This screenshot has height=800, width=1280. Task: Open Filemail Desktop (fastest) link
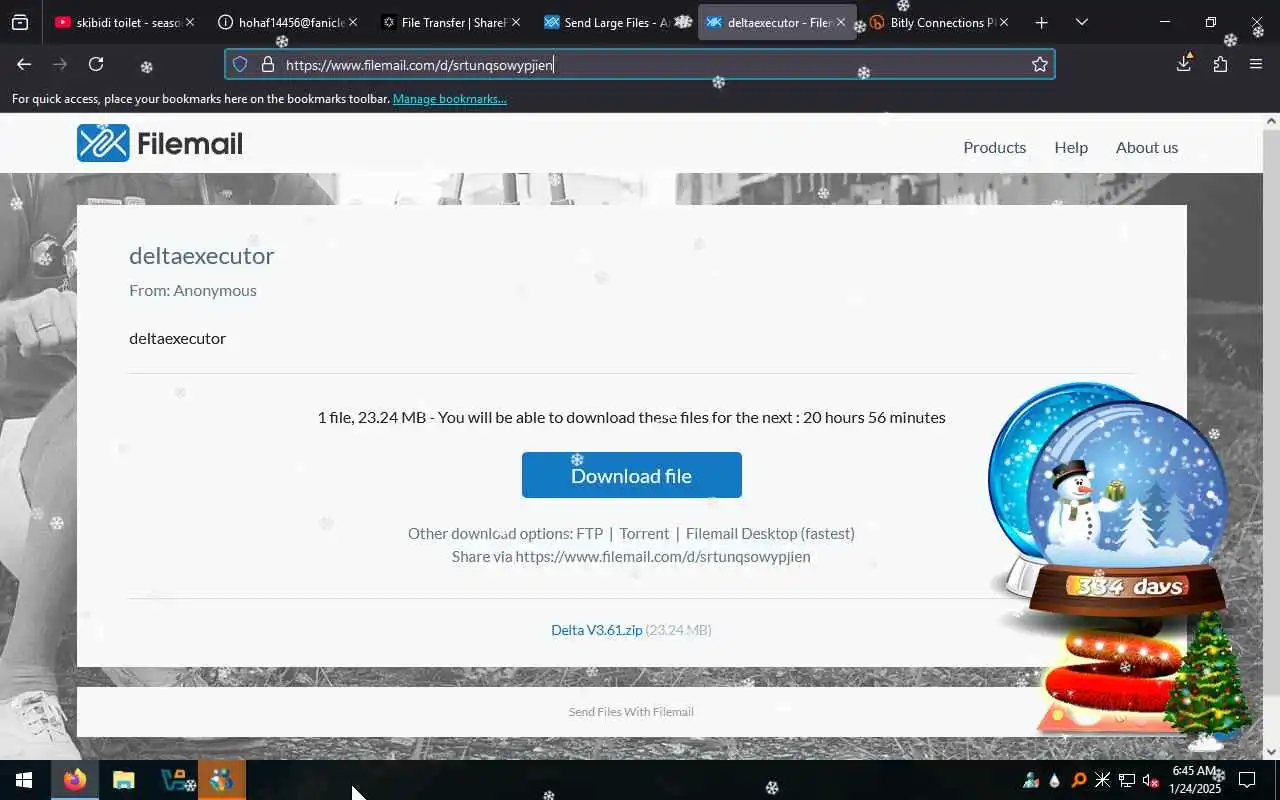pyautogui.click(x=770, y=533)
